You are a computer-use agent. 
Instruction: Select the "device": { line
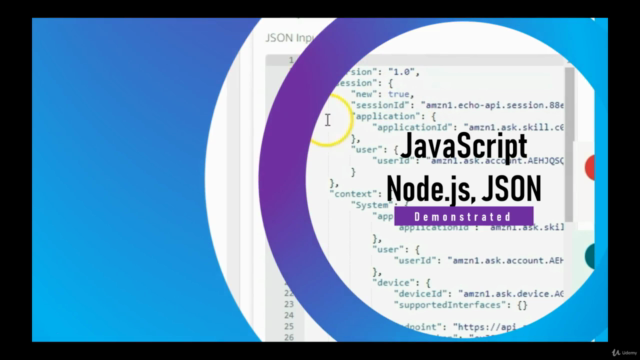tap(401, 282)
